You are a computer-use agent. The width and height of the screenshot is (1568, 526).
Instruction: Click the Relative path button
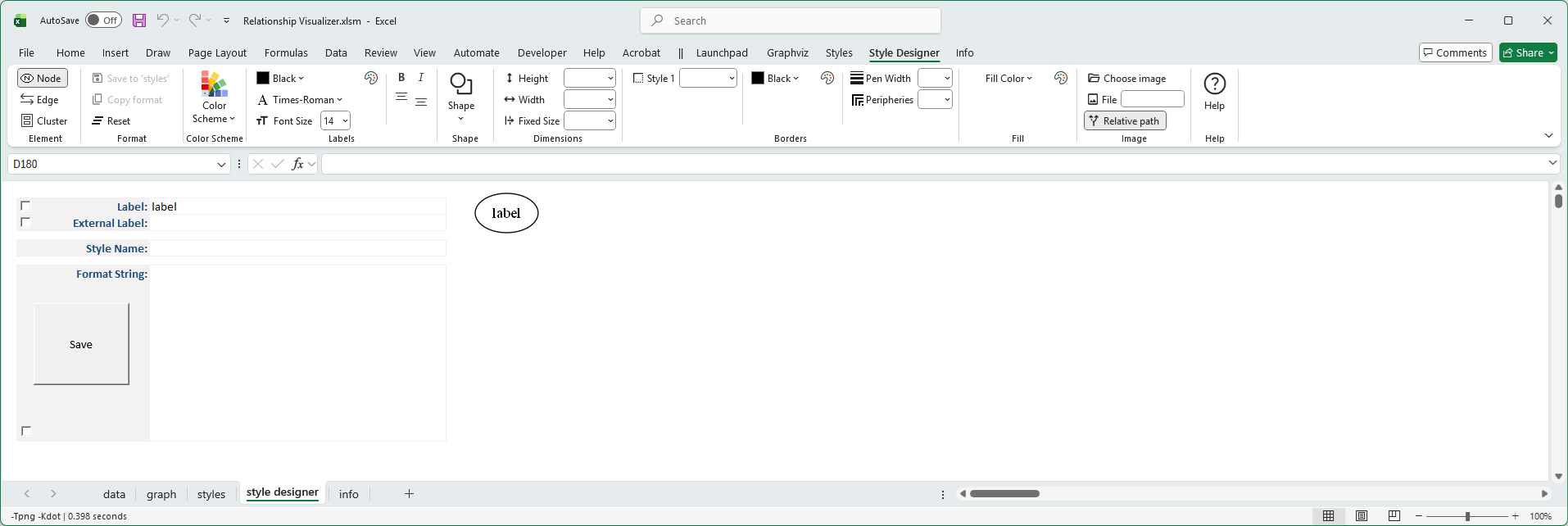[x=1124, y=121]
